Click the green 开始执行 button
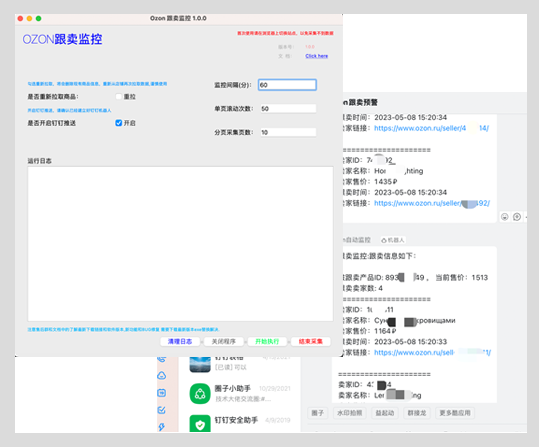The image size is (539, 447). [267, 341]
